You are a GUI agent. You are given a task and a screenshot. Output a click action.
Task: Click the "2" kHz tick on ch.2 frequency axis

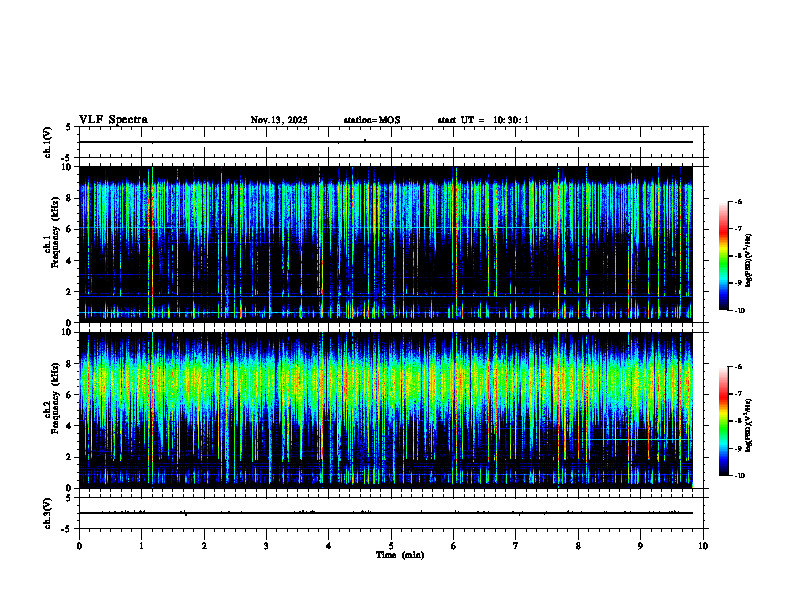(69, 457)
